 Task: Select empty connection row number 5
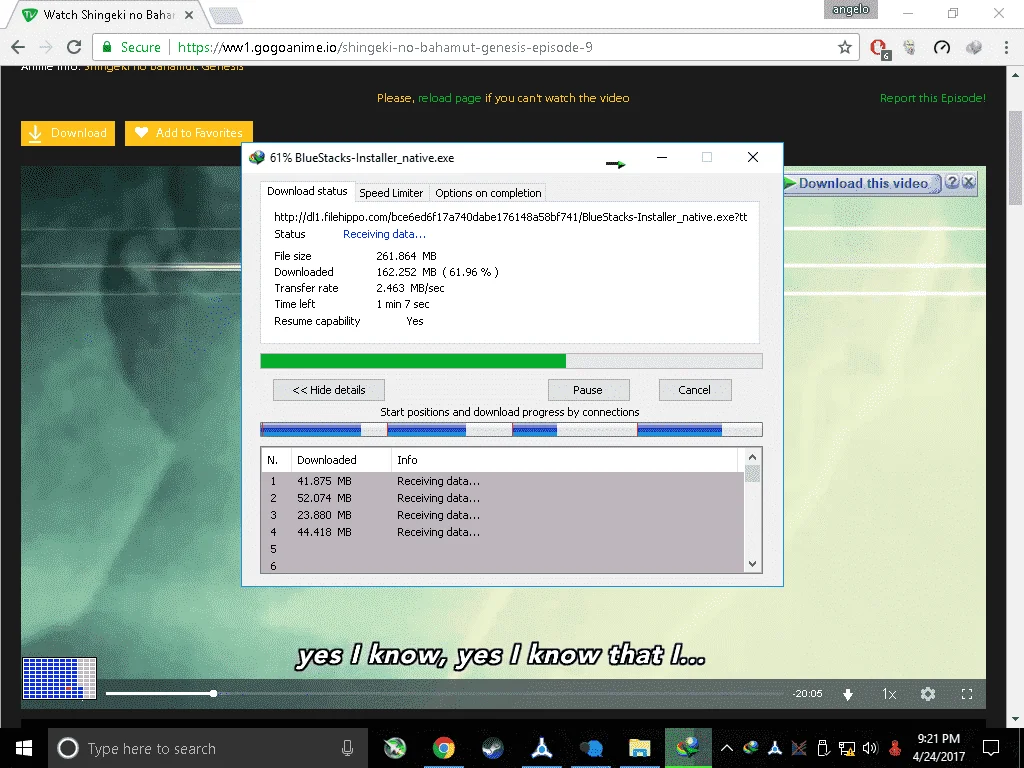502,549
